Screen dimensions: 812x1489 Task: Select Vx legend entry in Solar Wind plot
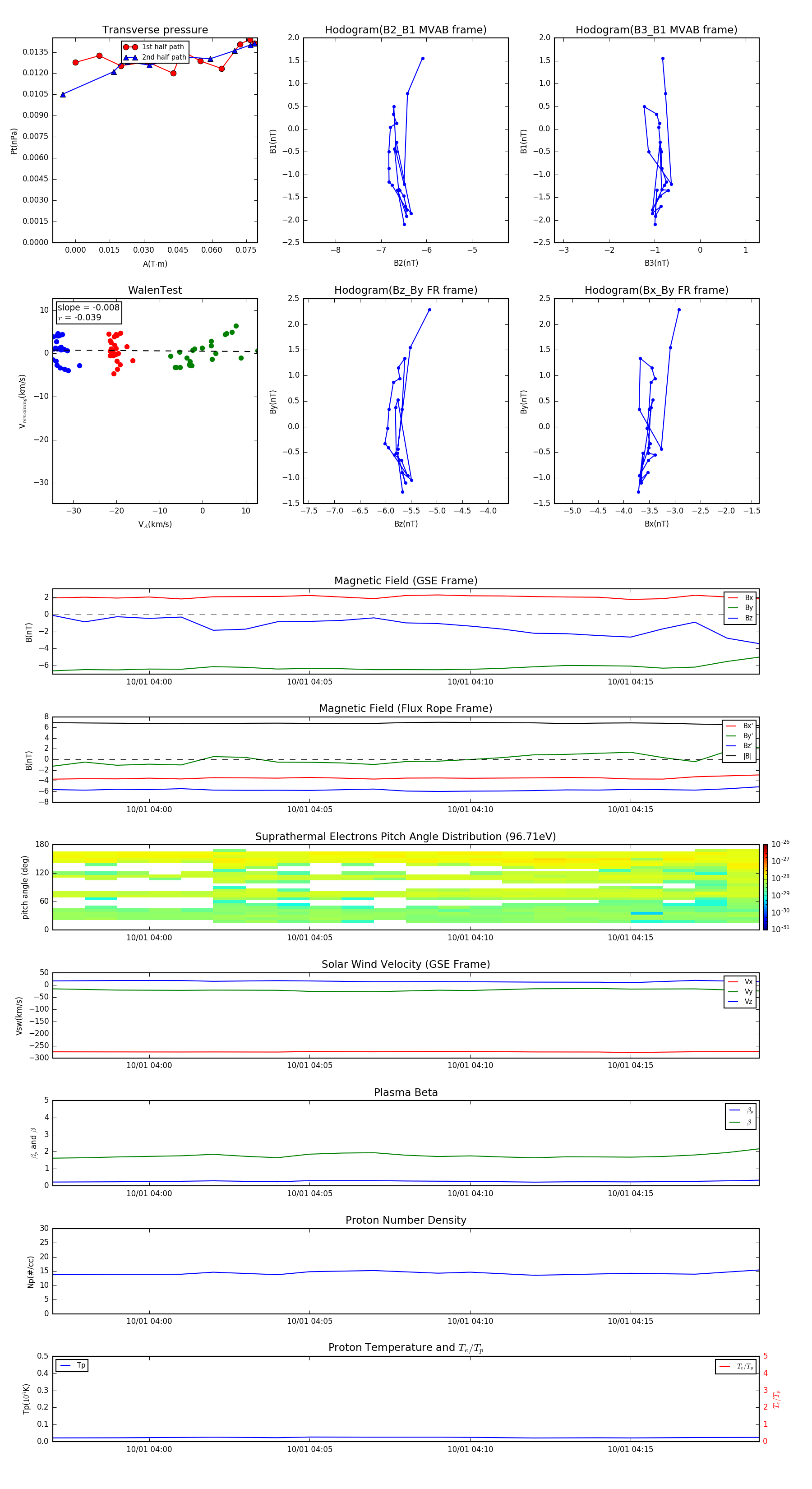(740, 981)
